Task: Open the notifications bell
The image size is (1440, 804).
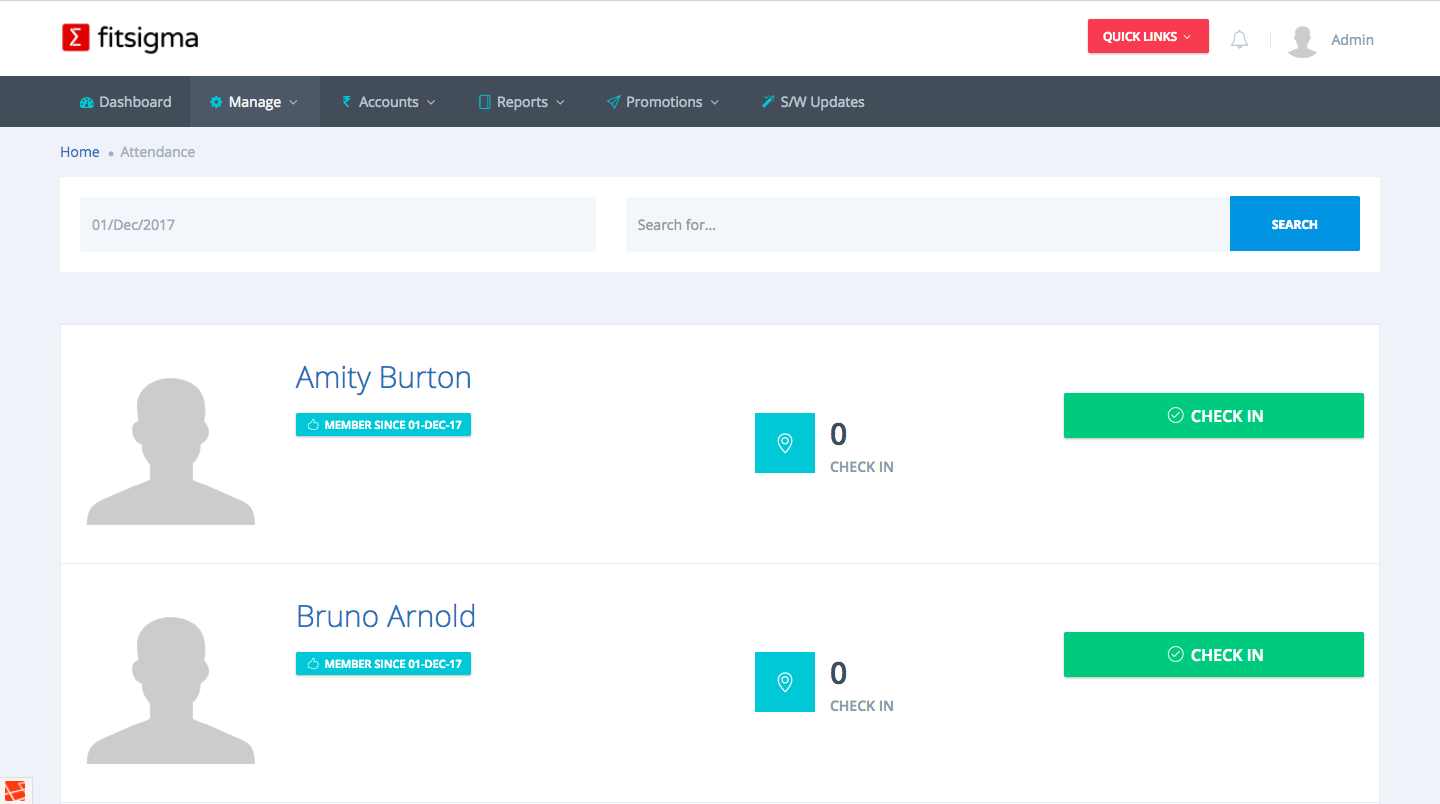Action: [1239, 40]
